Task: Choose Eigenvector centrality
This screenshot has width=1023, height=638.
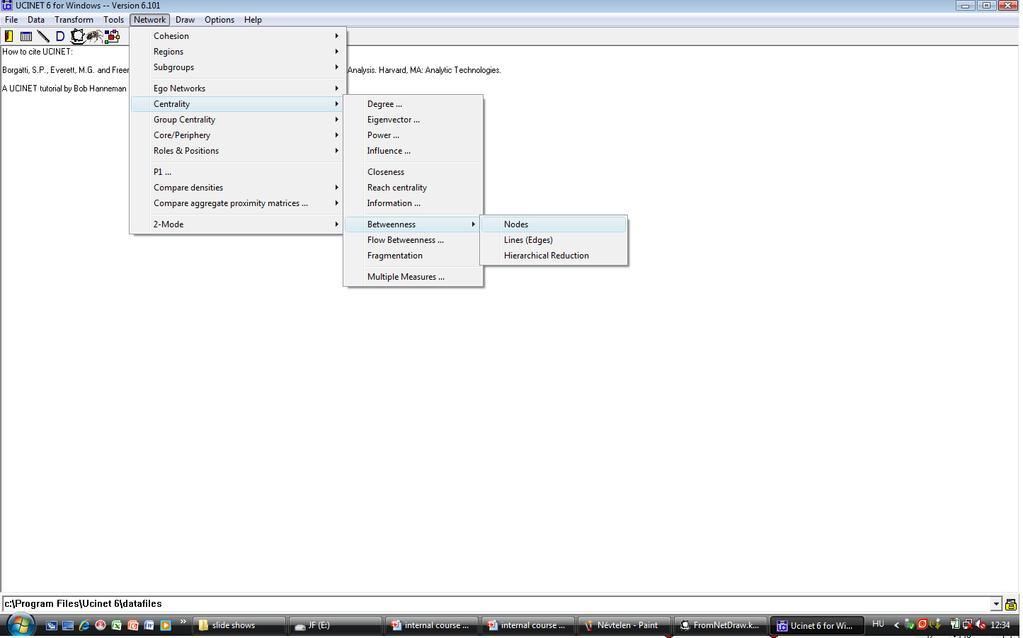Action: pos(414,119)
